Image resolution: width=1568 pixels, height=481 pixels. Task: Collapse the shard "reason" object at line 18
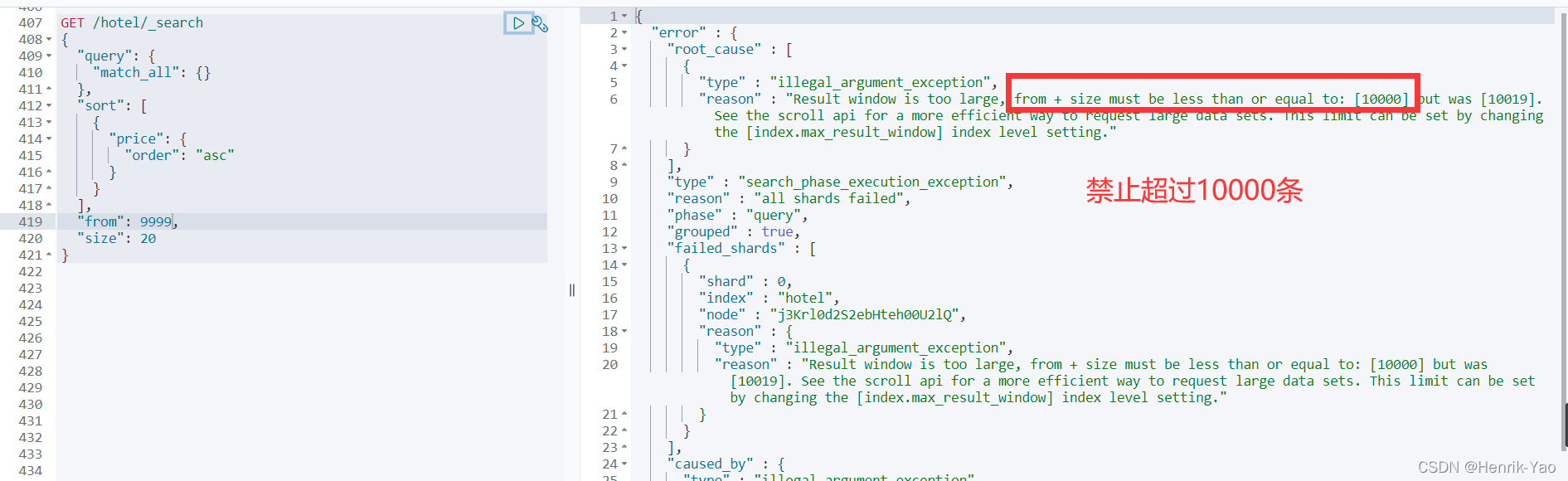[x=624, y=331]
